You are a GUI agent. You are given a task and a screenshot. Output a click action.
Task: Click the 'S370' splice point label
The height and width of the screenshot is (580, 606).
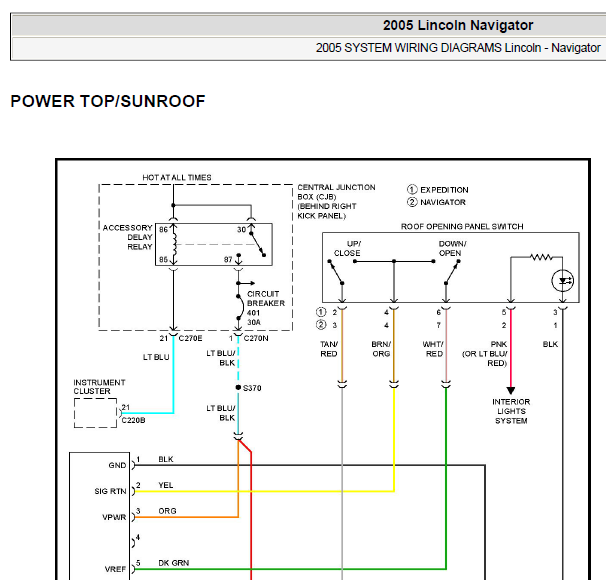tap(252, 388)
